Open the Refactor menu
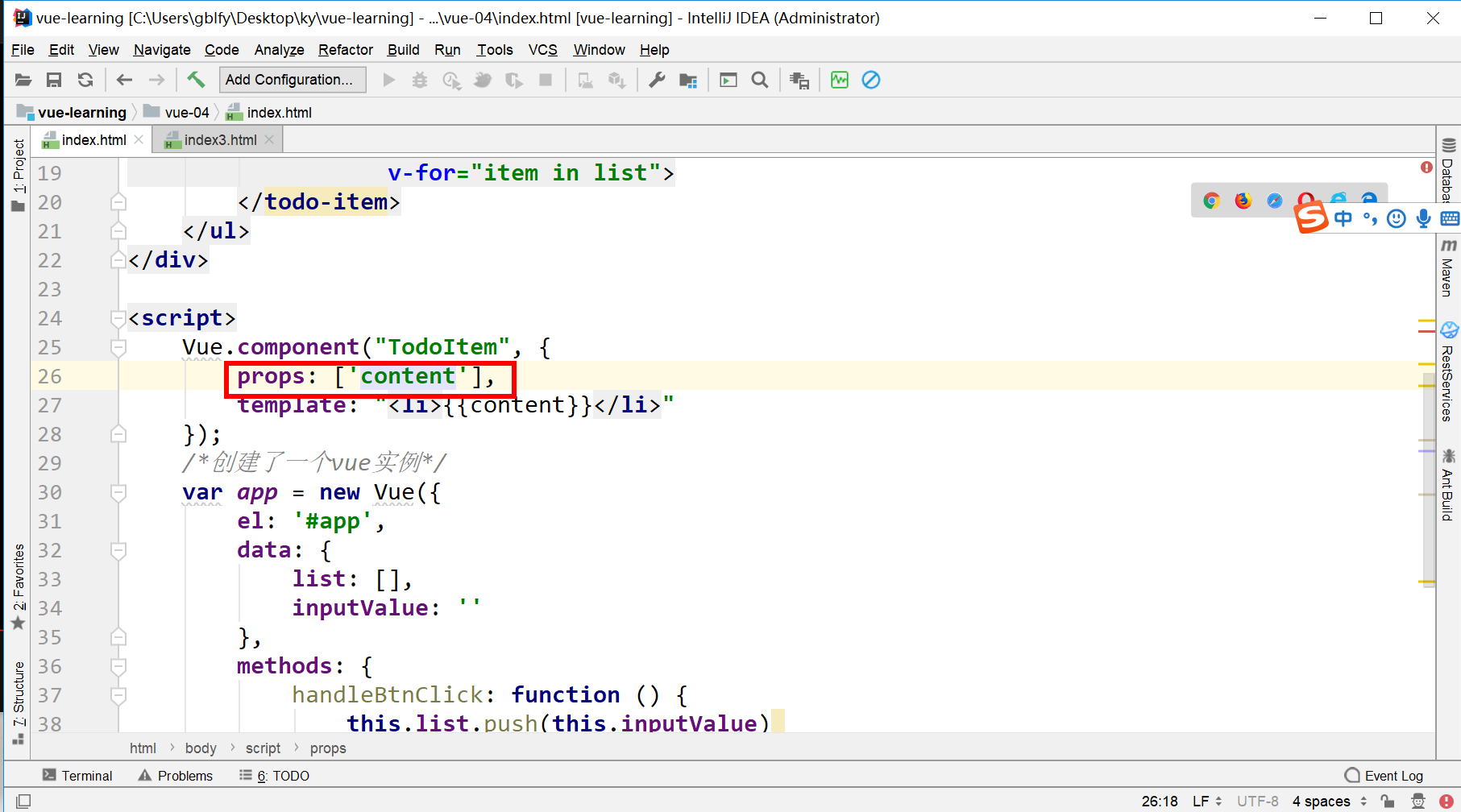Image resolution: width=1461 pixels, height=812 pixels. click(346, 50)
